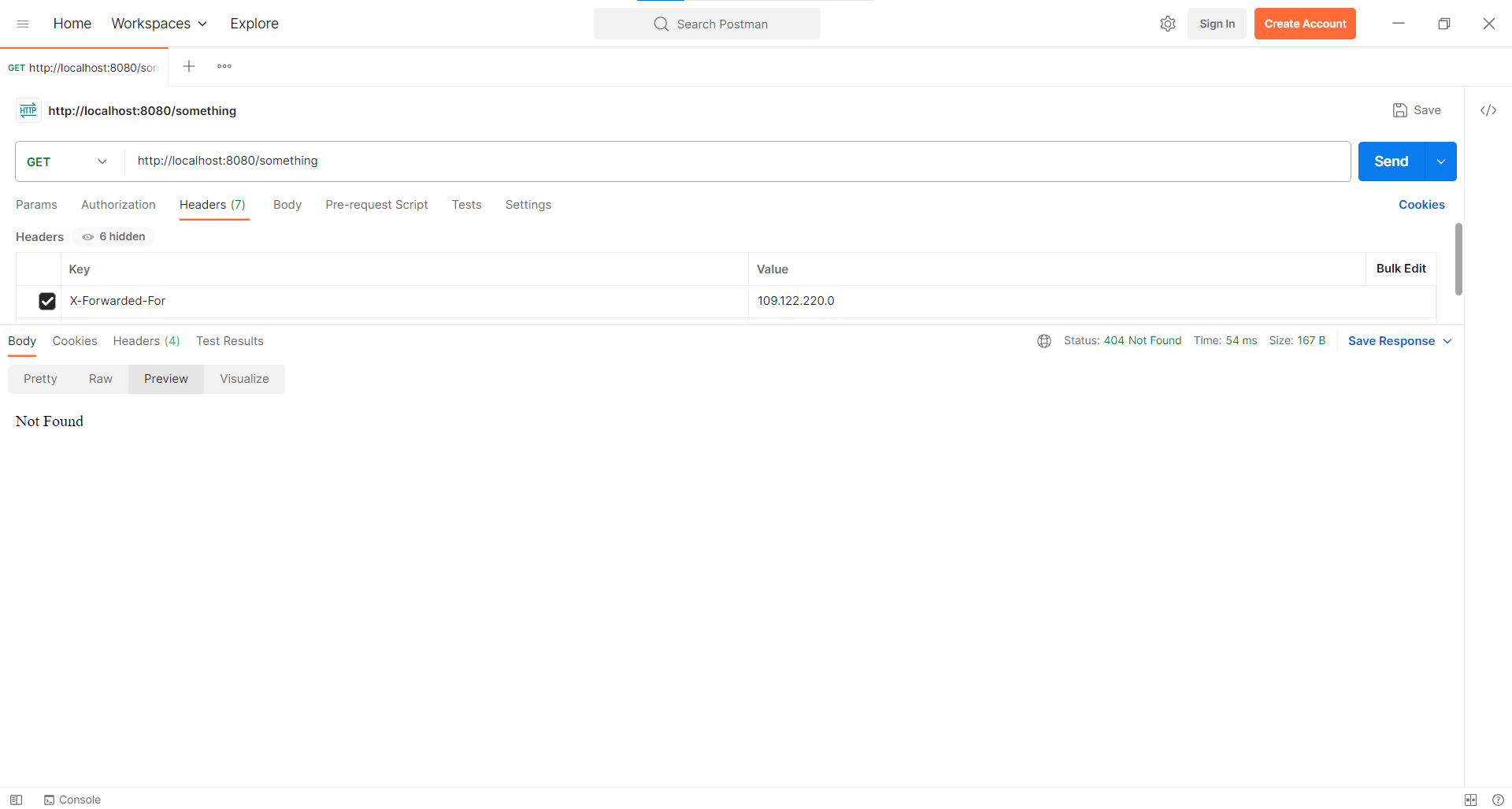The image size is (1512, 809).
Task: Show the 6 hidden headers
Action: [114, 236]
